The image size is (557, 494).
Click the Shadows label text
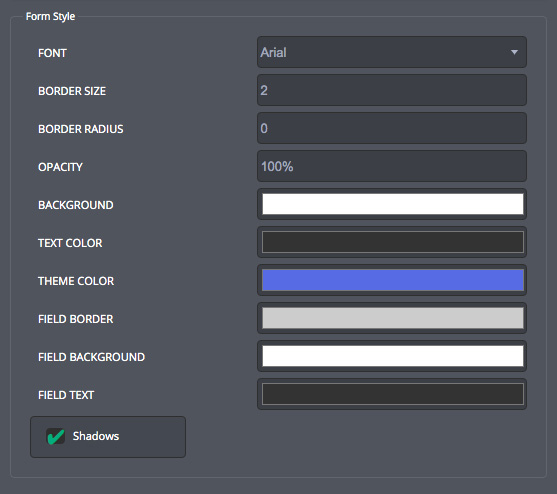pyautogui.click(x=96, y=436)
